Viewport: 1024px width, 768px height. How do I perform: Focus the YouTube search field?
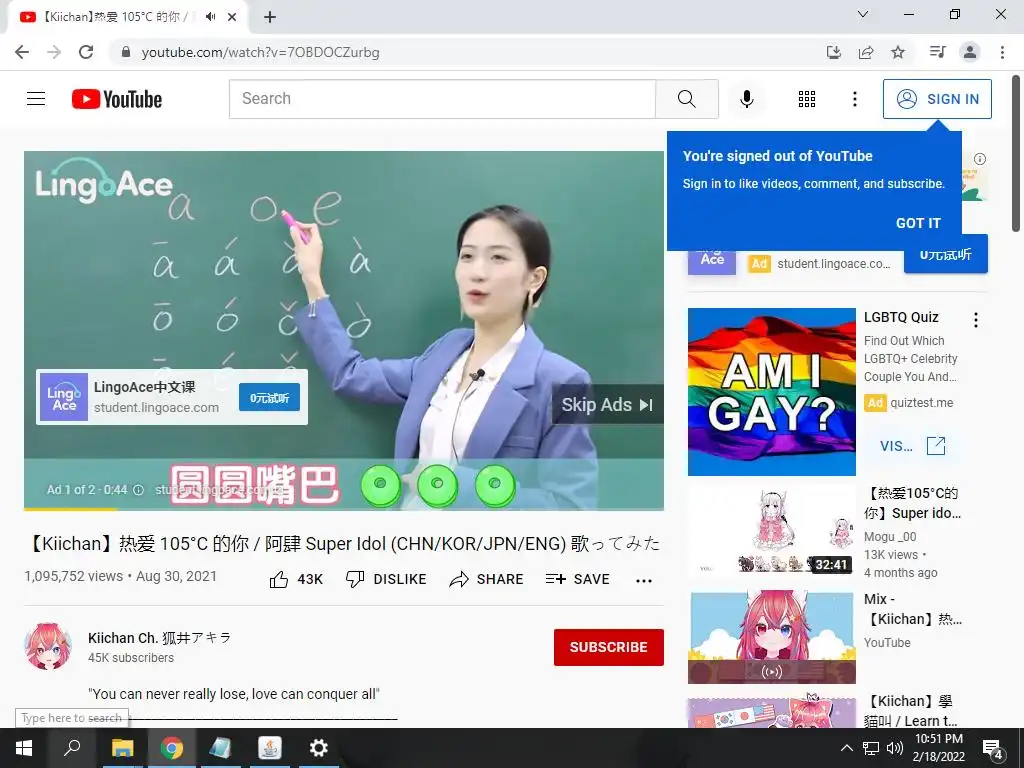click(x=442, y=99)
